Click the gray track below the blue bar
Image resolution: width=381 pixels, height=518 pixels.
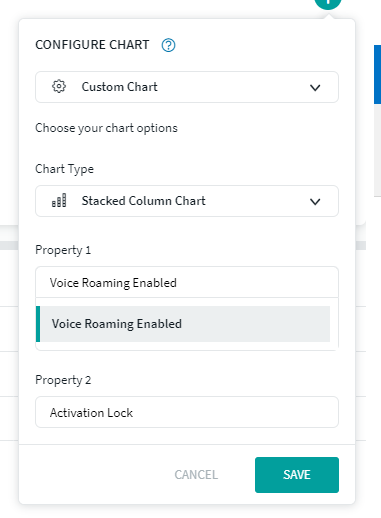(x=377, y=150)
